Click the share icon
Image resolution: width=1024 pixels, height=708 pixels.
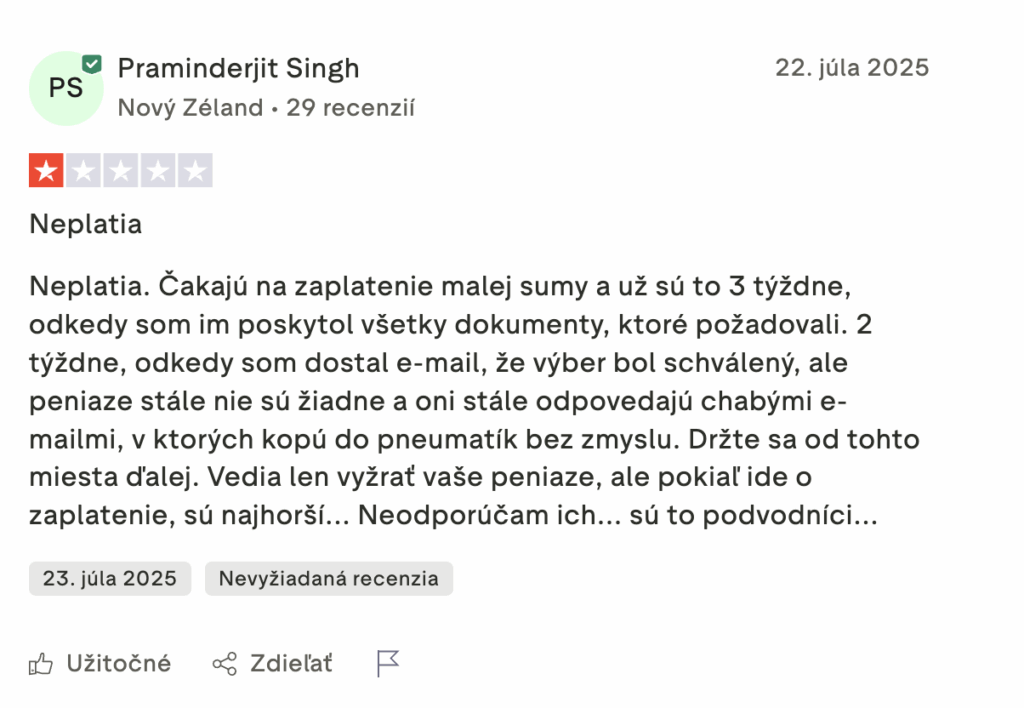pos(225,663)
